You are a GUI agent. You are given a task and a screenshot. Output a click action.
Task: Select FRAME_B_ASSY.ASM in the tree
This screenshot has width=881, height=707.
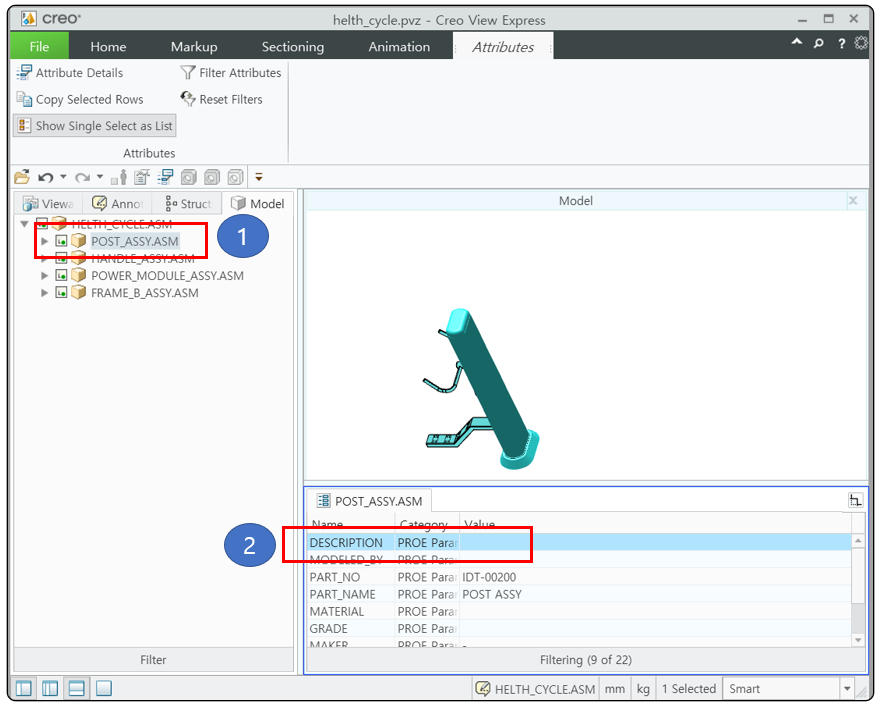(144, 293)
